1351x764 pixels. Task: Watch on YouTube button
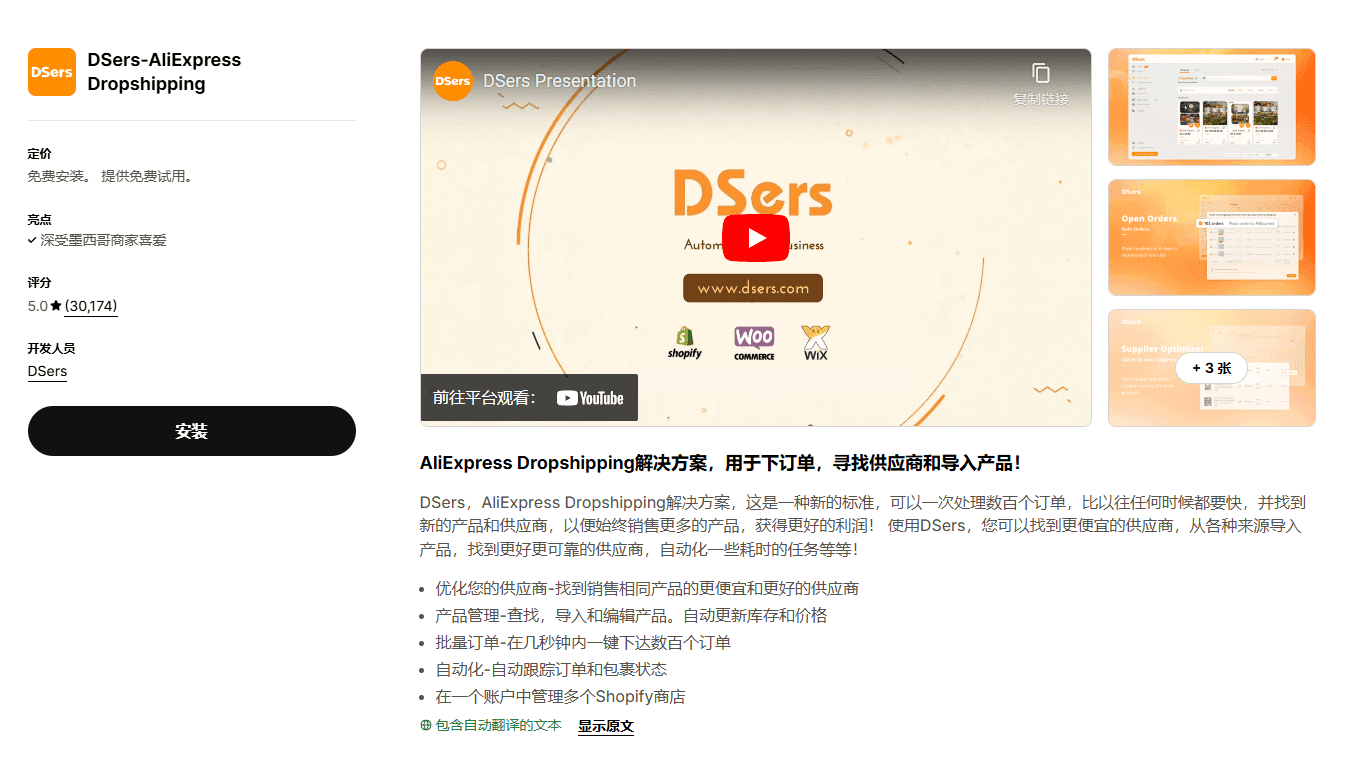click(529, 398)
